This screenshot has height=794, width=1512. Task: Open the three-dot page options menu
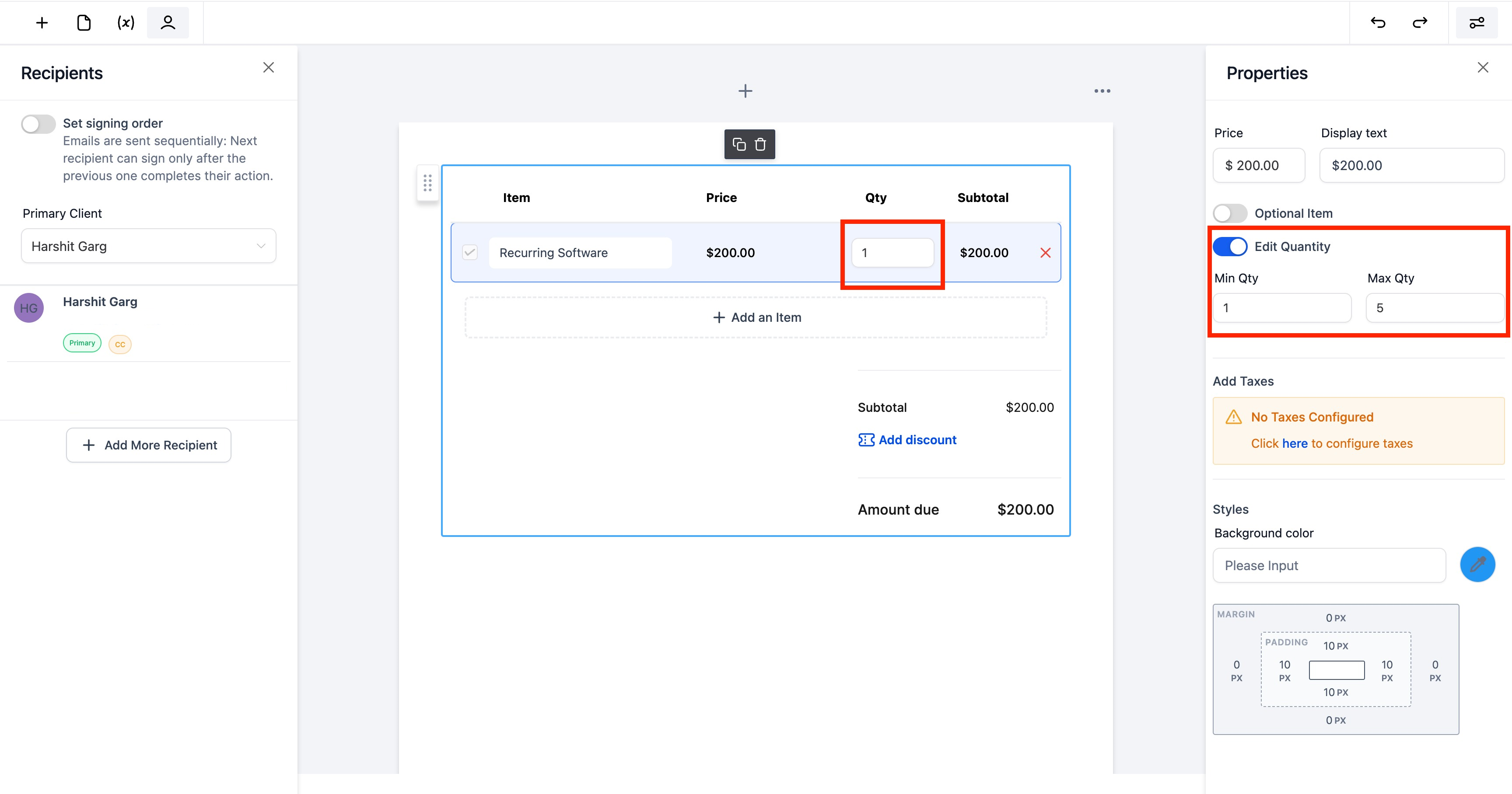tap(1102, 91)
